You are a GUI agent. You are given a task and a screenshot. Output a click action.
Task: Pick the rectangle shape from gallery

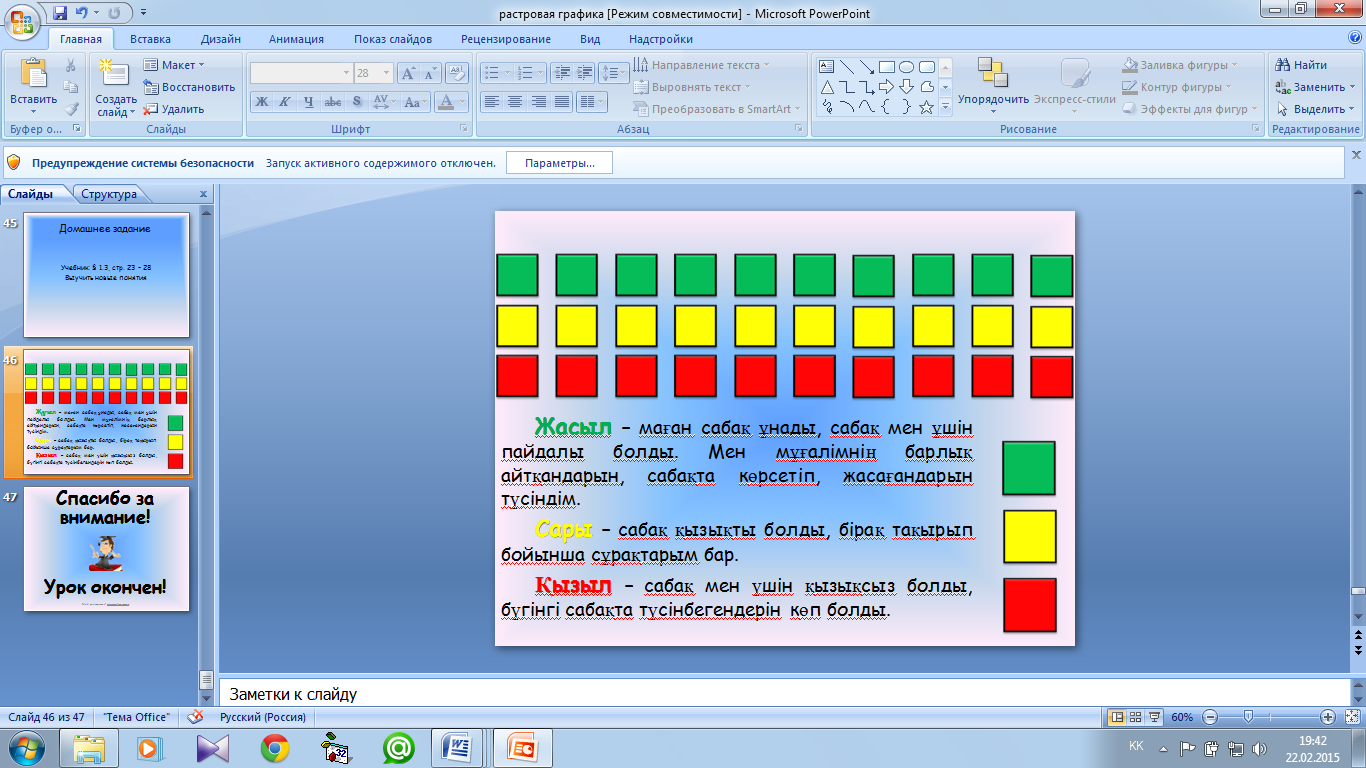[x=887, y=67]
